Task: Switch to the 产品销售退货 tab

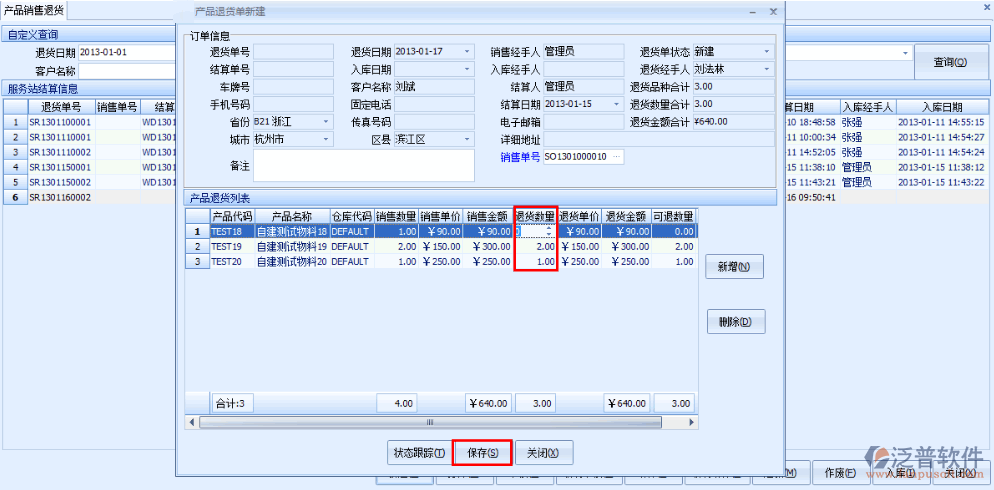Action: [33, 9]
